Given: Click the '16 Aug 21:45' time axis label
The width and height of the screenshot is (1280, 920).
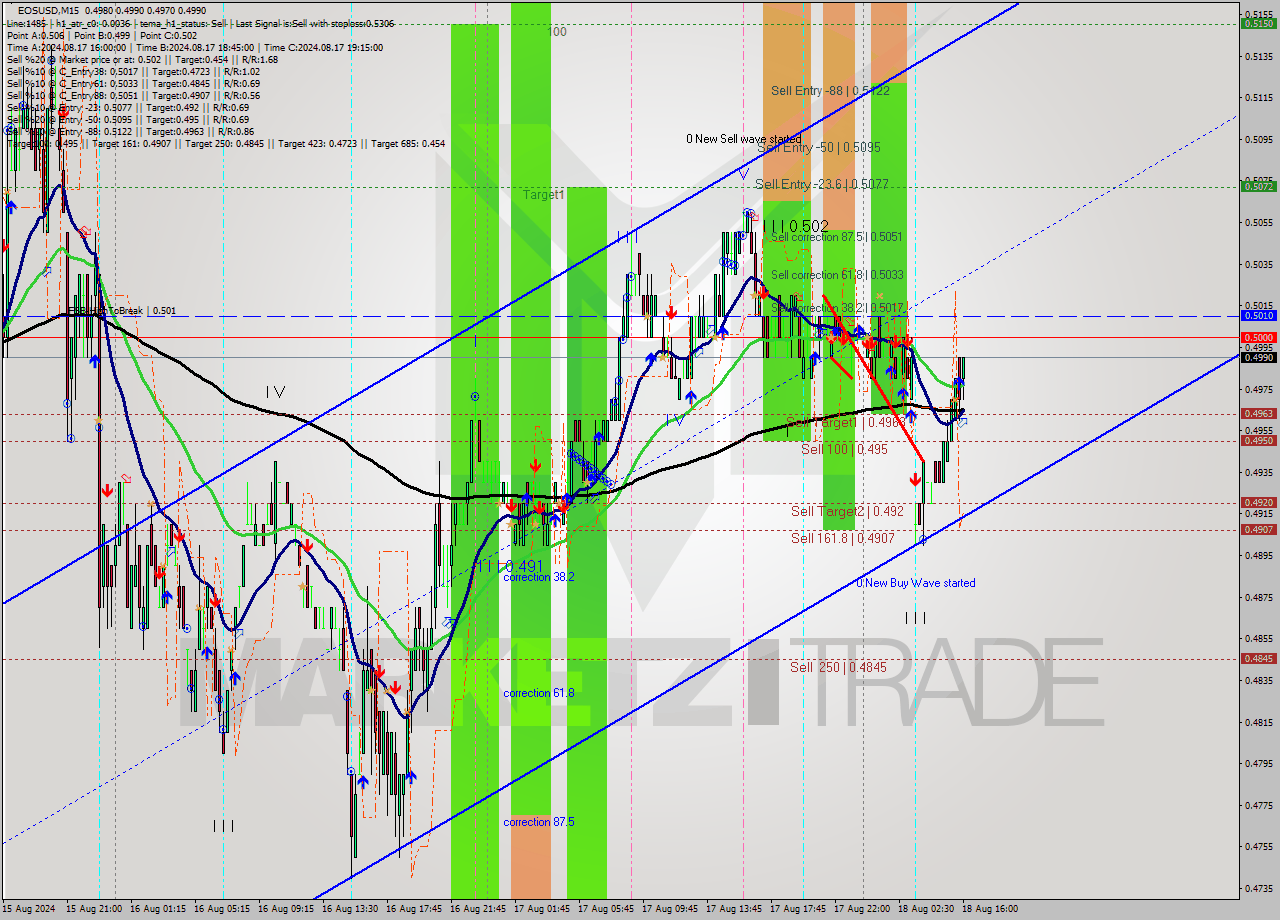Looking at the screenshot, I should [478, 909].
